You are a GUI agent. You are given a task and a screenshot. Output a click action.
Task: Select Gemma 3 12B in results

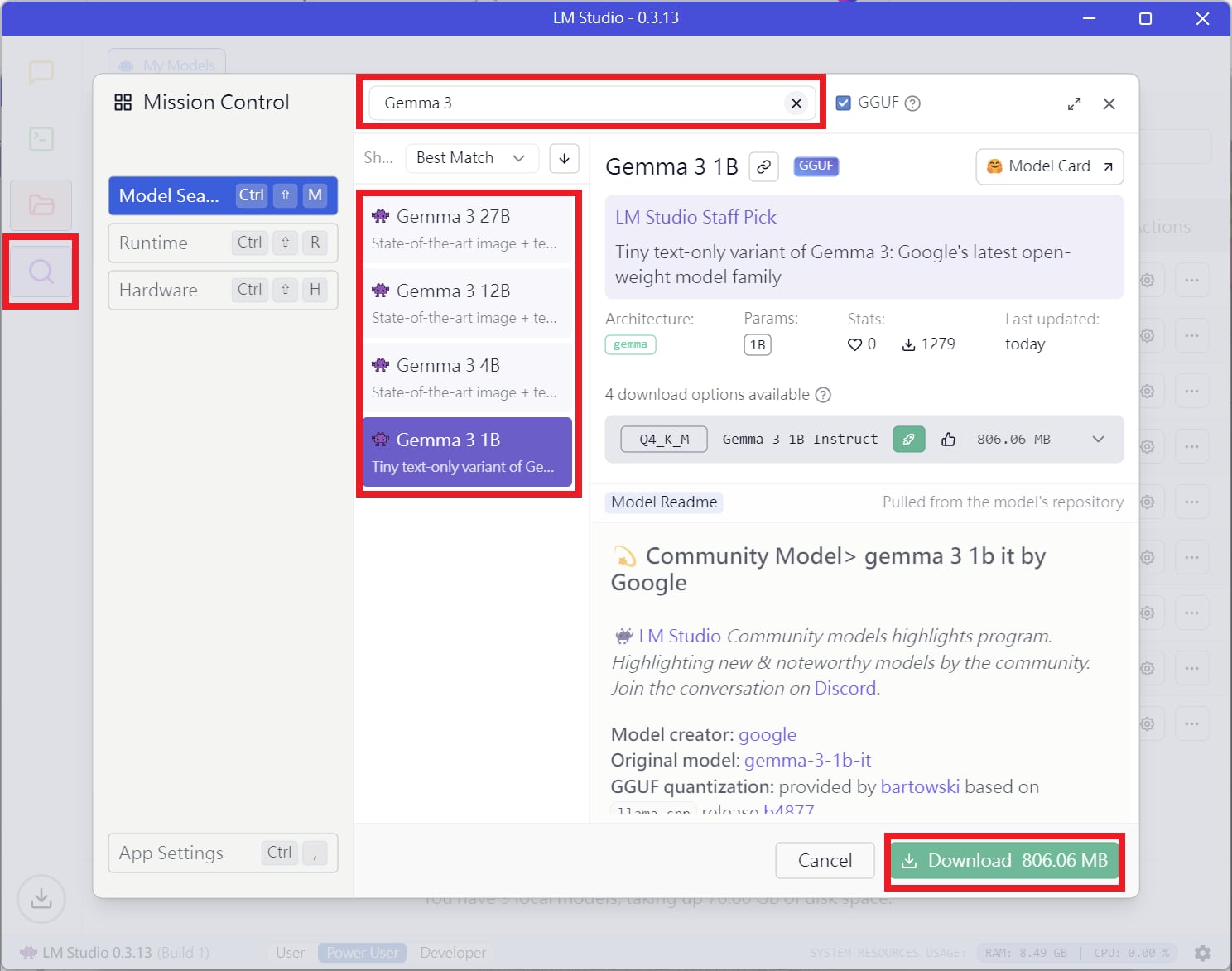467,303
